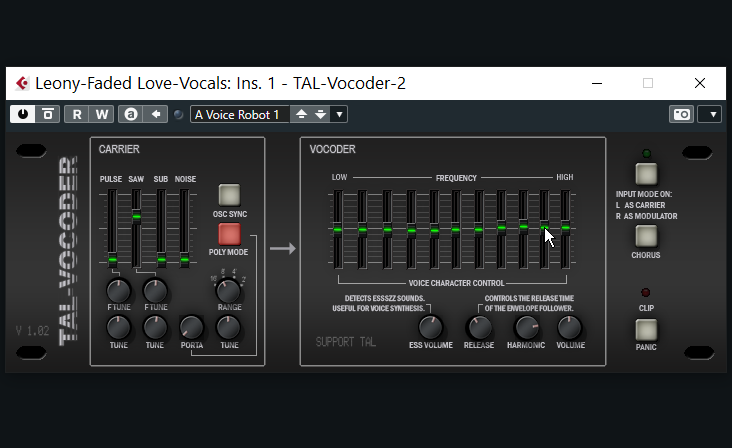
Task: Click the seventh frequency band slider
Action: (x=479, y=229)
